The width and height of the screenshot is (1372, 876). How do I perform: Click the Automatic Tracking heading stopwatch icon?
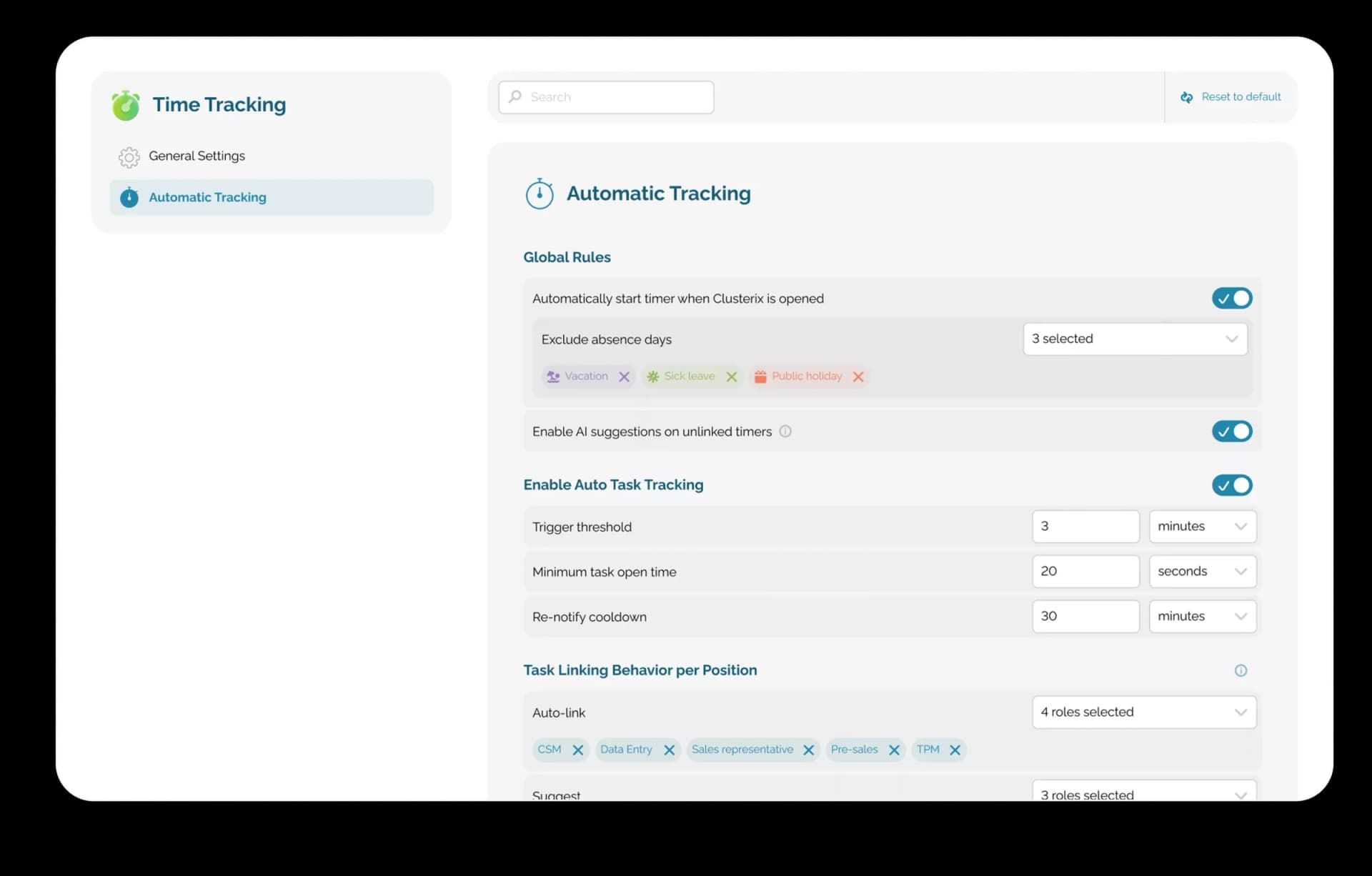[x=540, y=194]
